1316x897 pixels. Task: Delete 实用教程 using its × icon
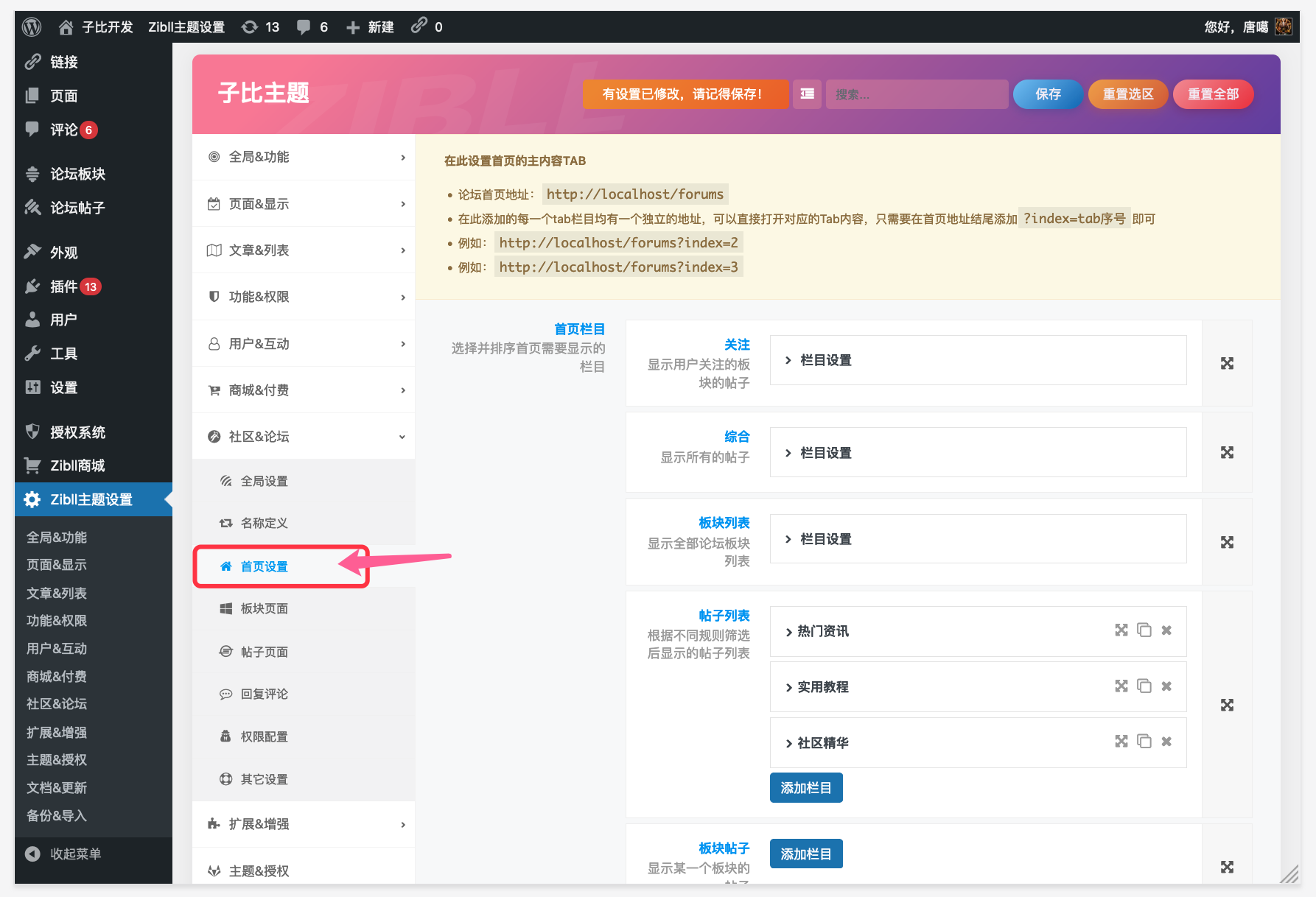click(1166, 686)
